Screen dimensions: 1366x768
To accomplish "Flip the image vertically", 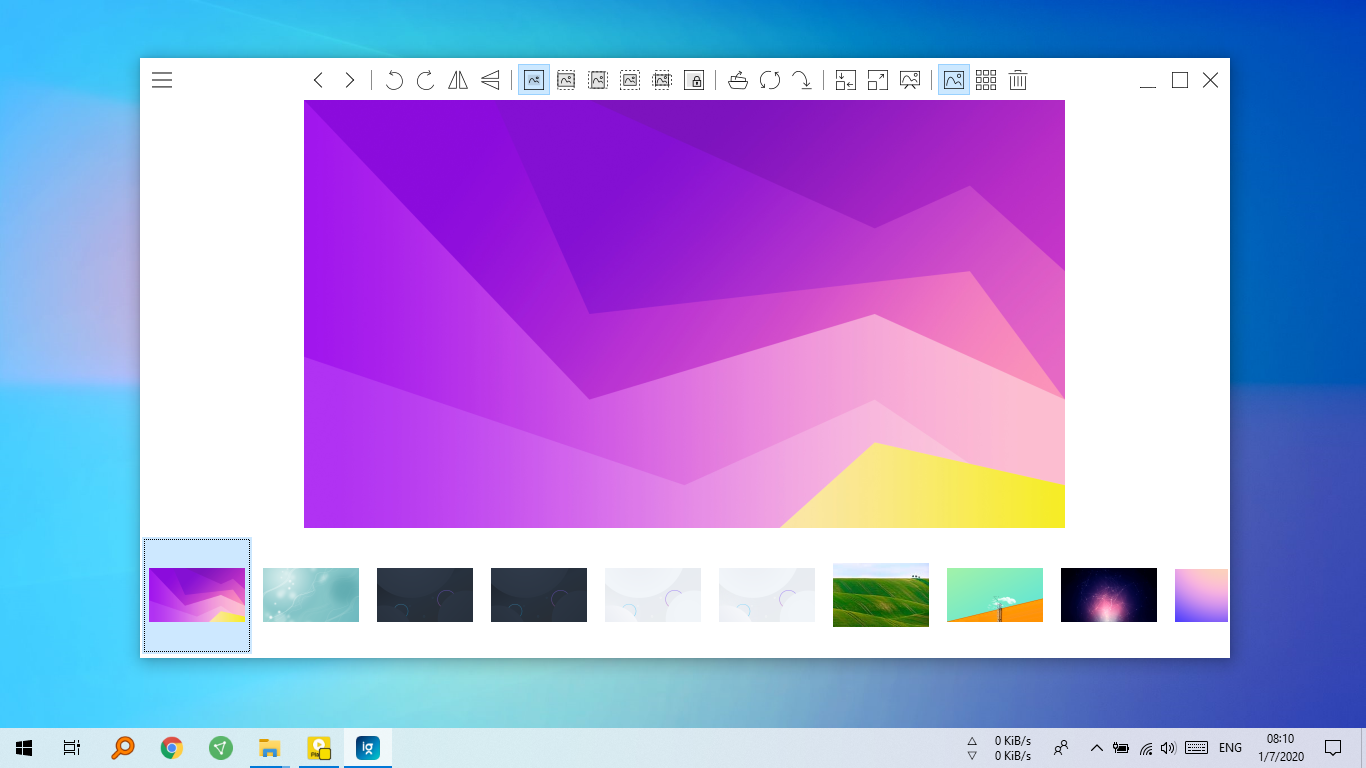I will 490,80.
